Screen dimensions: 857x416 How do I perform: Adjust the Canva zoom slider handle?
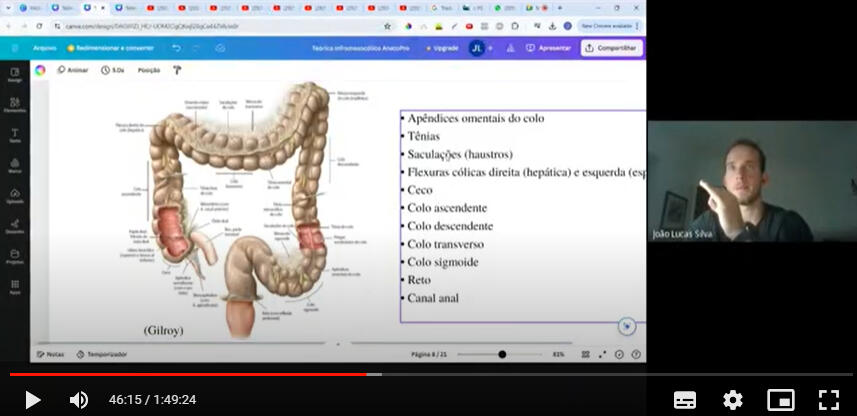tap(502, 354)
